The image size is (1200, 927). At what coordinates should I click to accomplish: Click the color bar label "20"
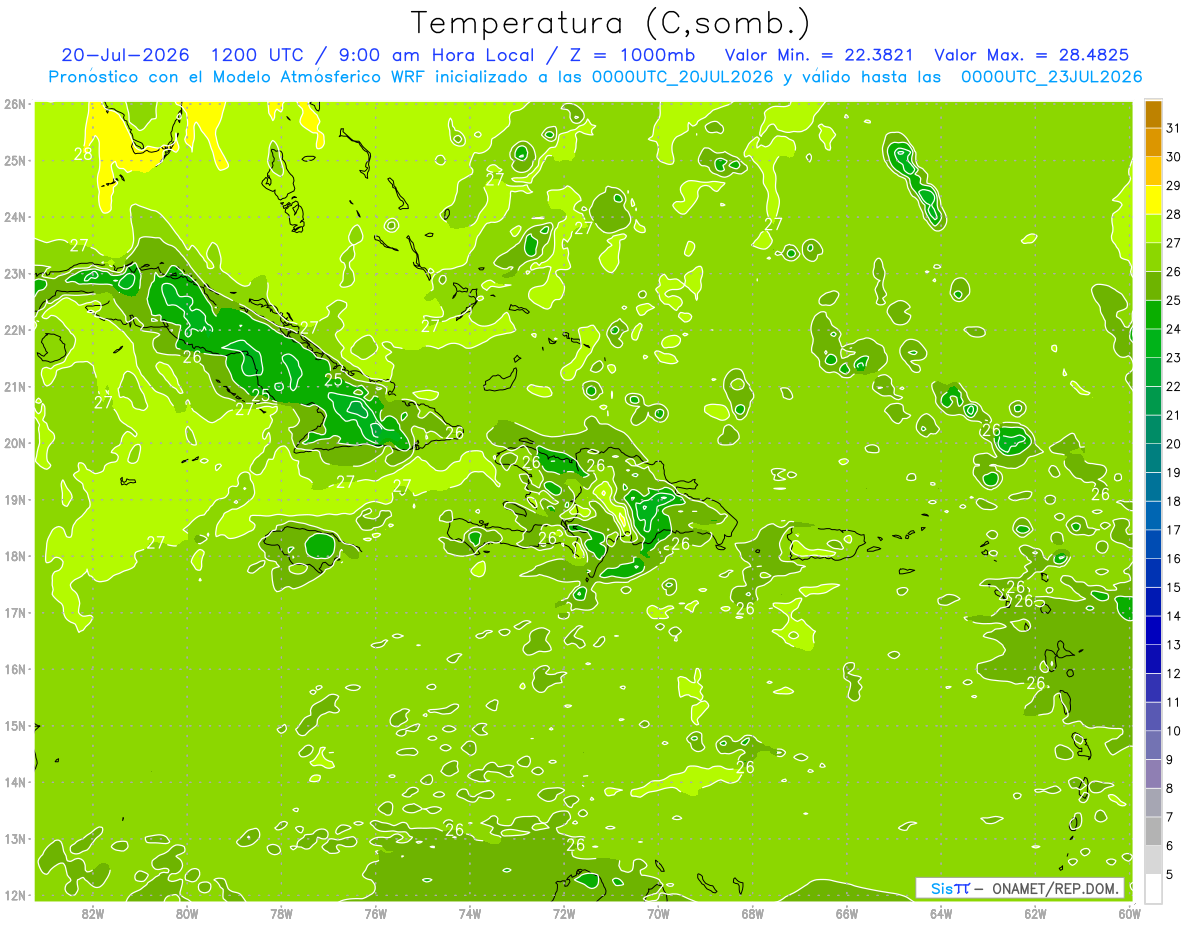[1173, 444]
